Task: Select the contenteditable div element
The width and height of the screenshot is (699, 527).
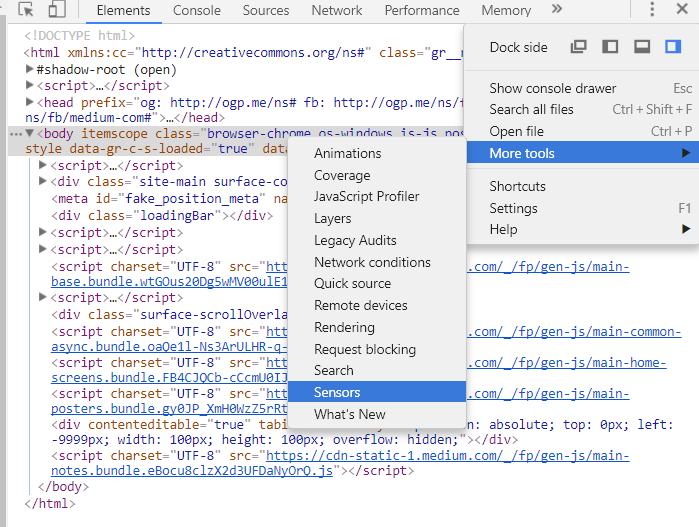Action: (362, 432)
